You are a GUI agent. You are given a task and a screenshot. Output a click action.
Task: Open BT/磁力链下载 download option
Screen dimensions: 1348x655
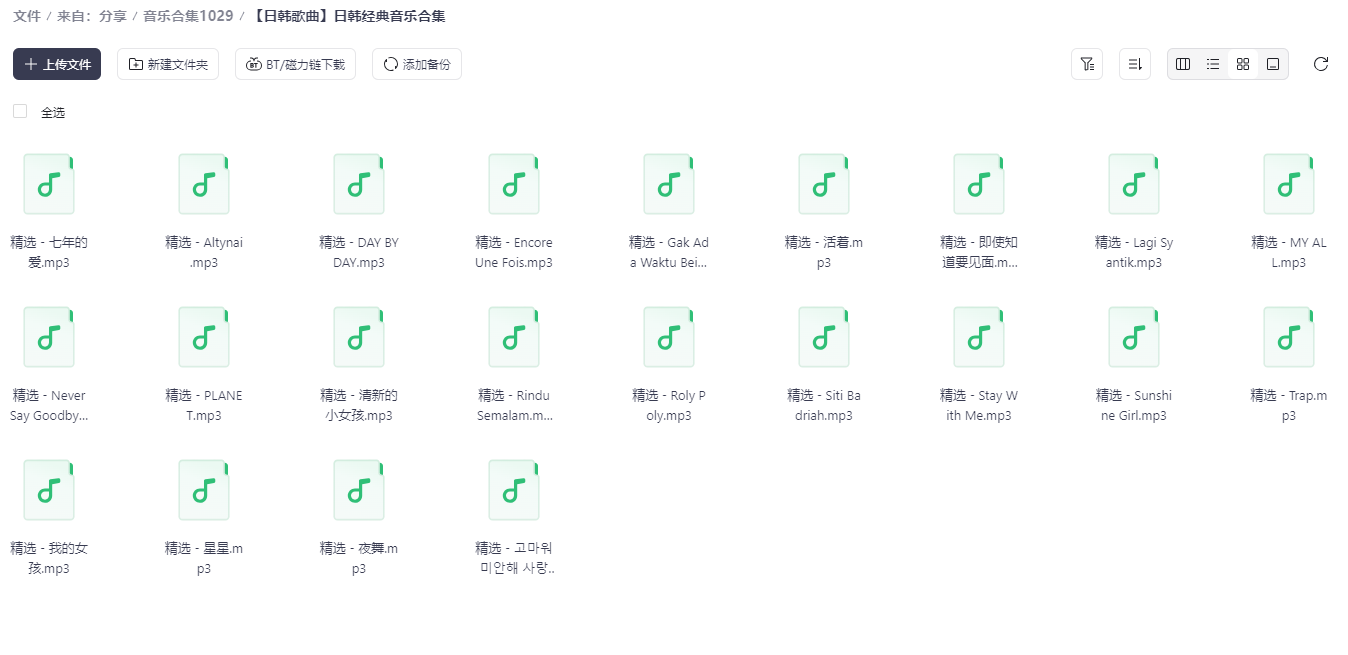coord(295,64)
